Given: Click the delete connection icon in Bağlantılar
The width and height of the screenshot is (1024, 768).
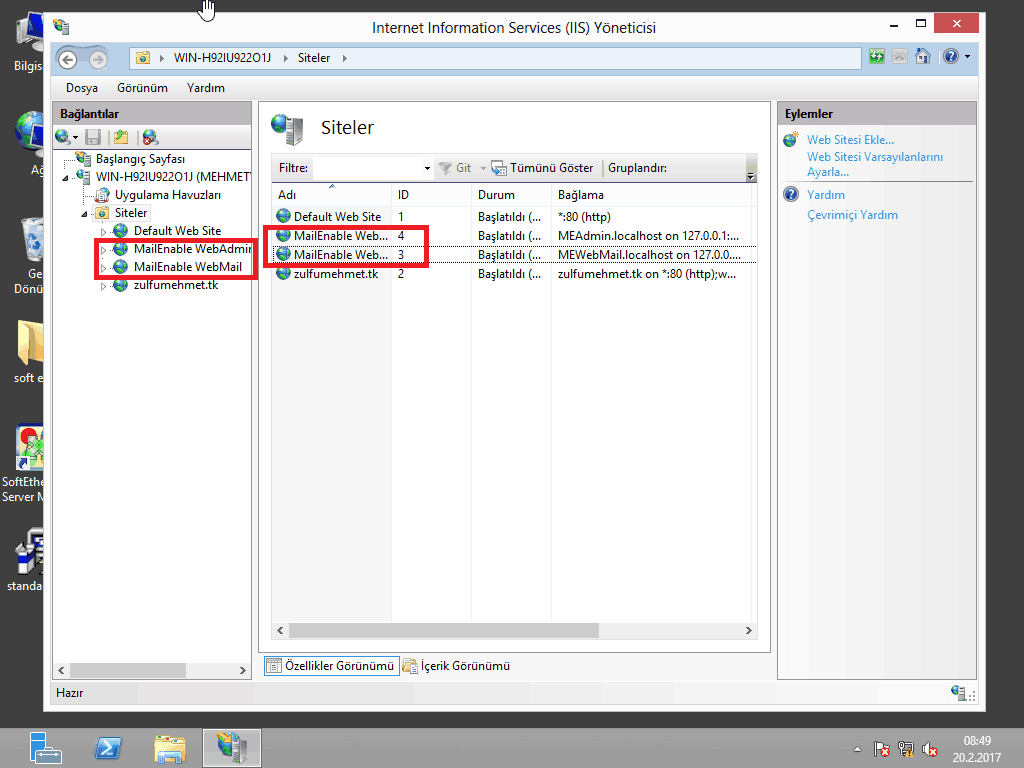Looking at the screenshot, I should click(150, 137).
